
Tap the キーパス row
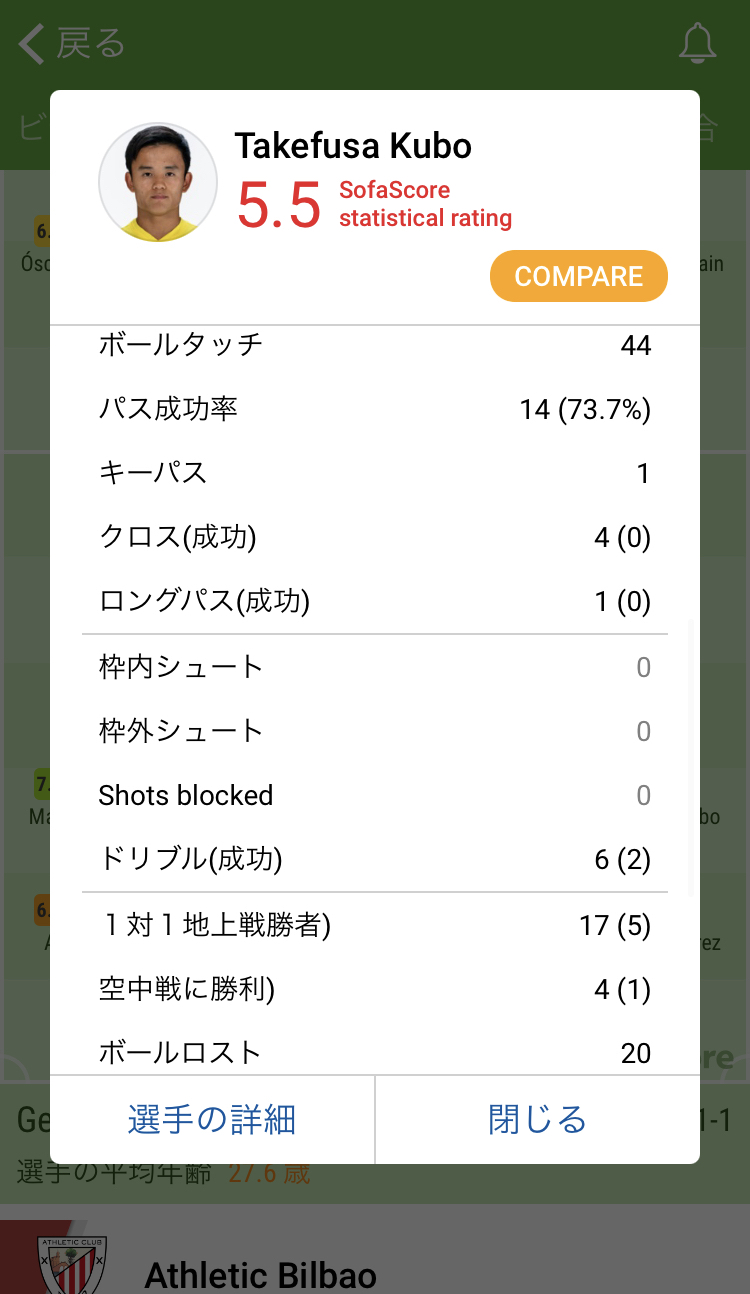[x=374, y=473]
